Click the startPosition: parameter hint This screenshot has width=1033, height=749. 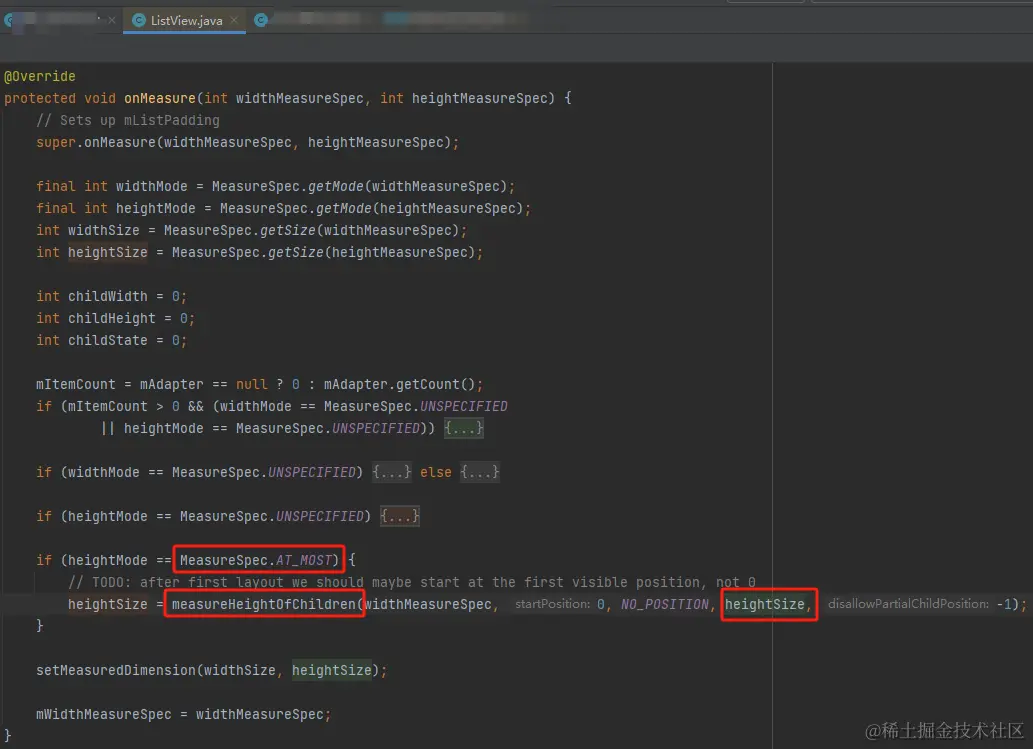pos(553,604)
